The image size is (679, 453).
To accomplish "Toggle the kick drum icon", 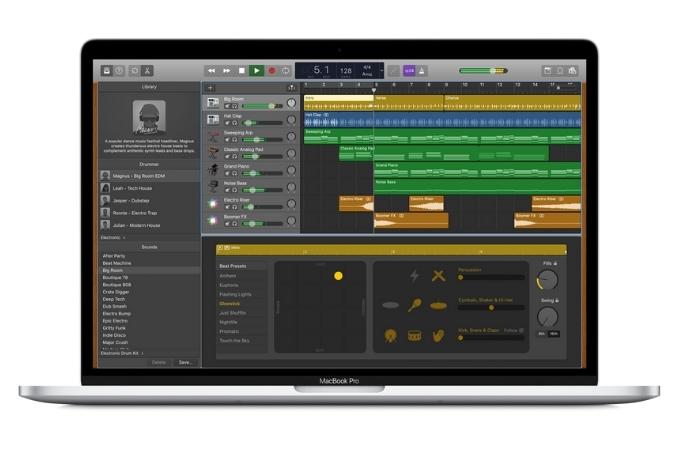I will (391, 336).
